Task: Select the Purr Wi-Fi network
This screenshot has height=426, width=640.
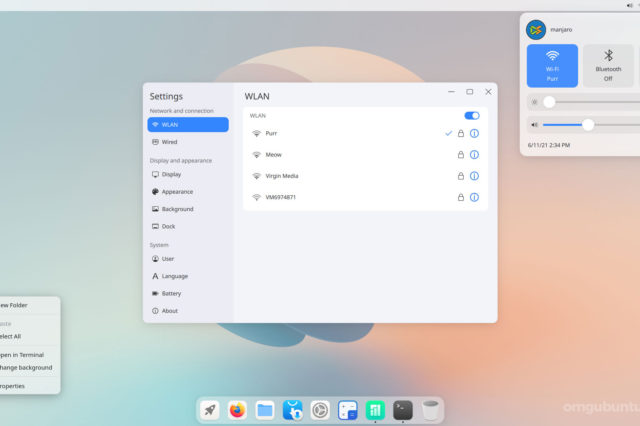Action: 271,133
